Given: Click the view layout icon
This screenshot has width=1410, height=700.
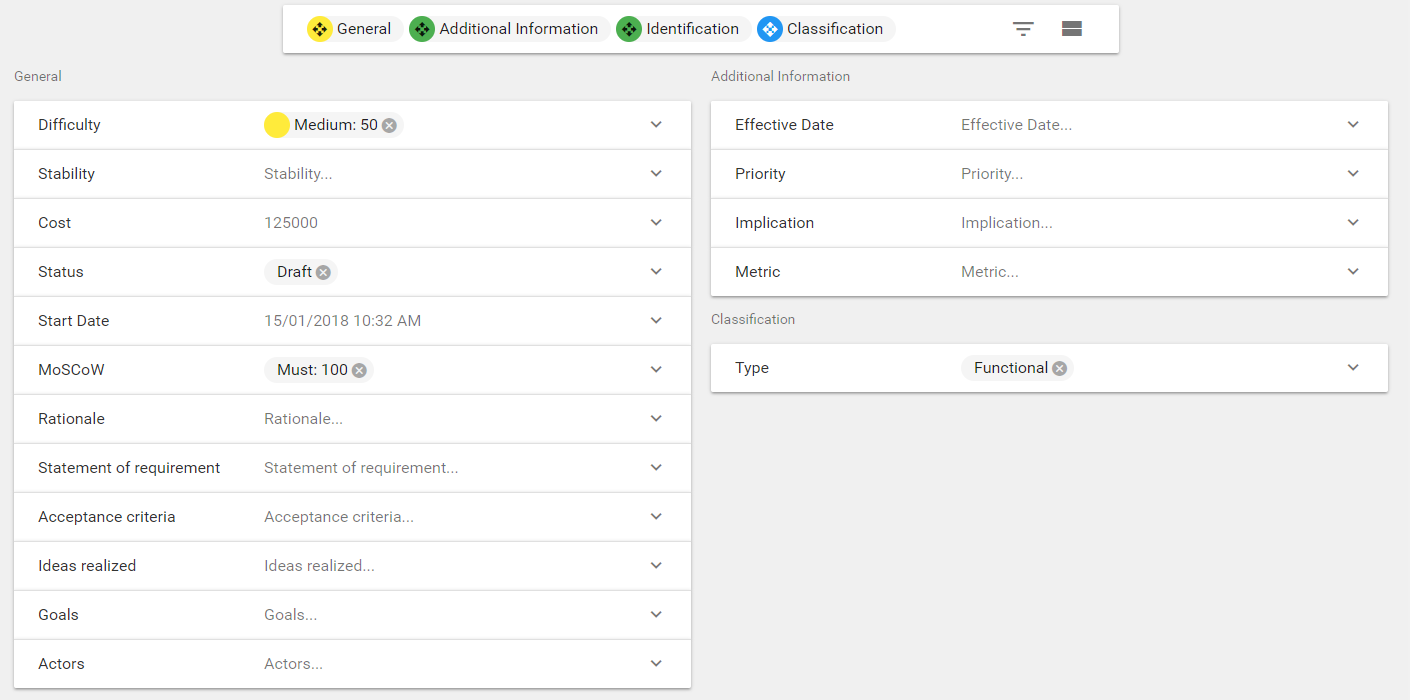Looking at the screenshot, I should [x=1072, y=29].
